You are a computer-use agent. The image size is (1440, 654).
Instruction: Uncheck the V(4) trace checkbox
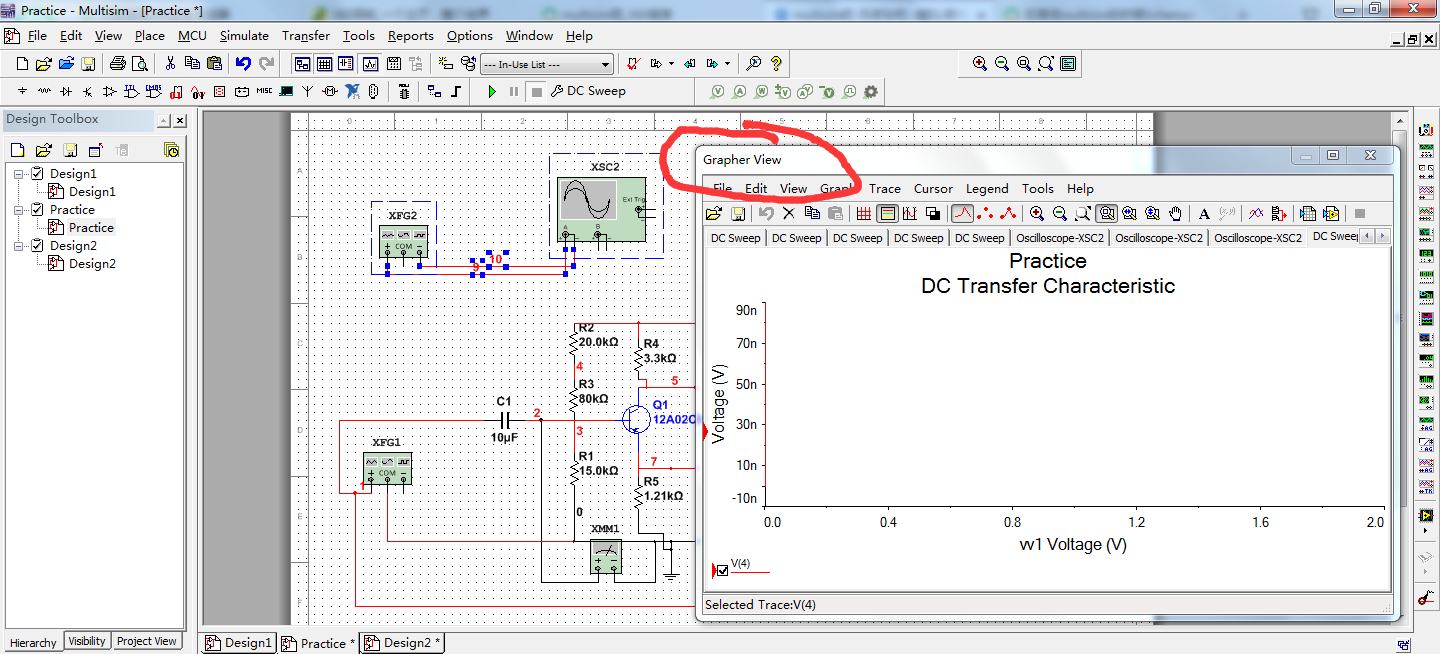coord(722,571)
